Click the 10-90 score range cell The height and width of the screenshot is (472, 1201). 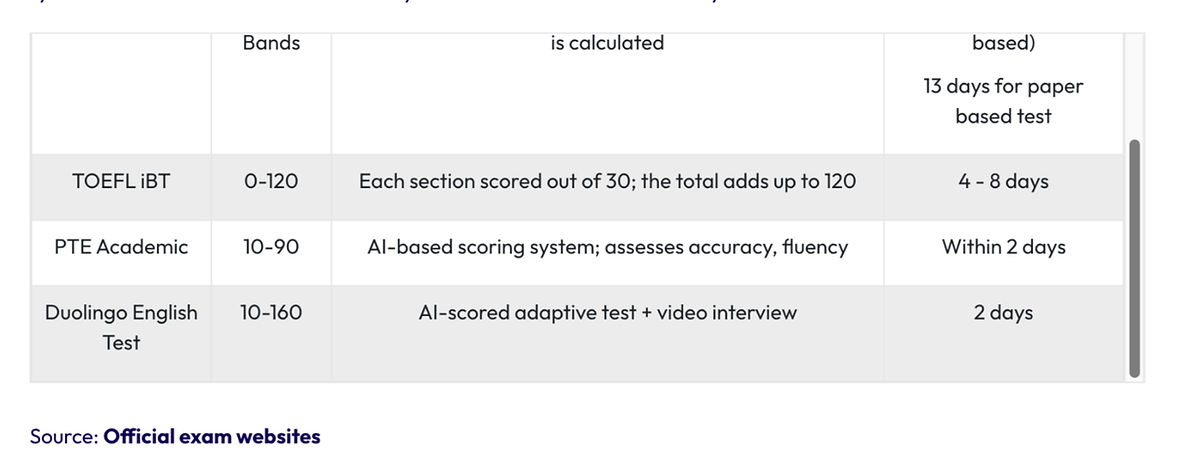pos(271,247)
